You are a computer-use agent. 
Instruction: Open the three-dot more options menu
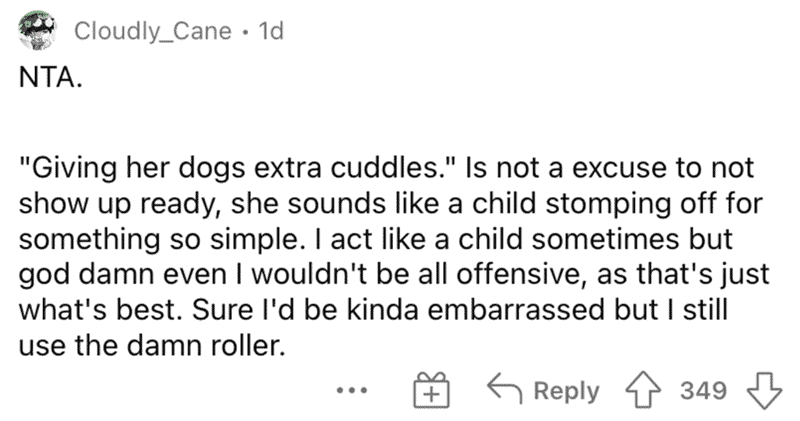coord(352,391)
